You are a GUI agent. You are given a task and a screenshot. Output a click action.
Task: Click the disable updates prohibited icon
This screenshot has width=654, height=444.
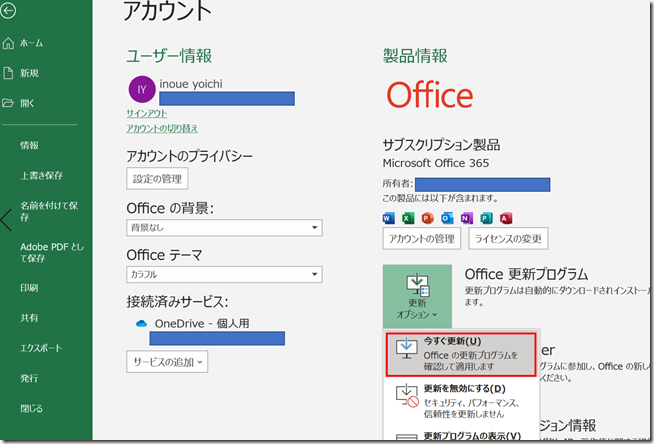(x=407, y=396)
